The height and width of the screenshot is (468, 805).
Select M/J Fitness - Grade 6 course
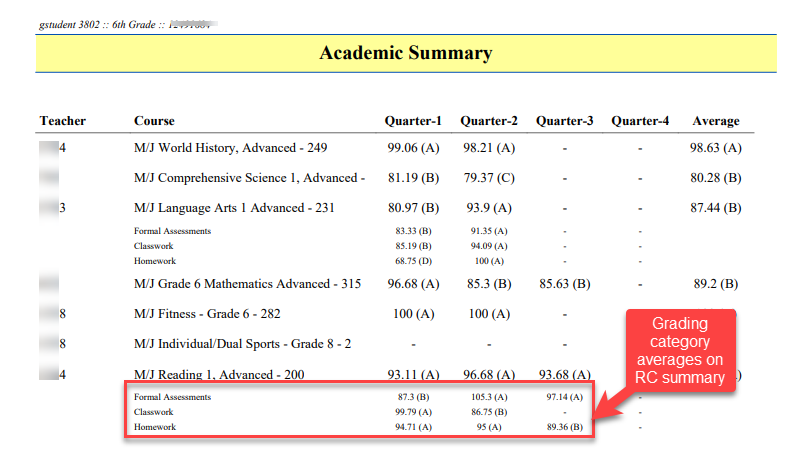pos(207,313)
